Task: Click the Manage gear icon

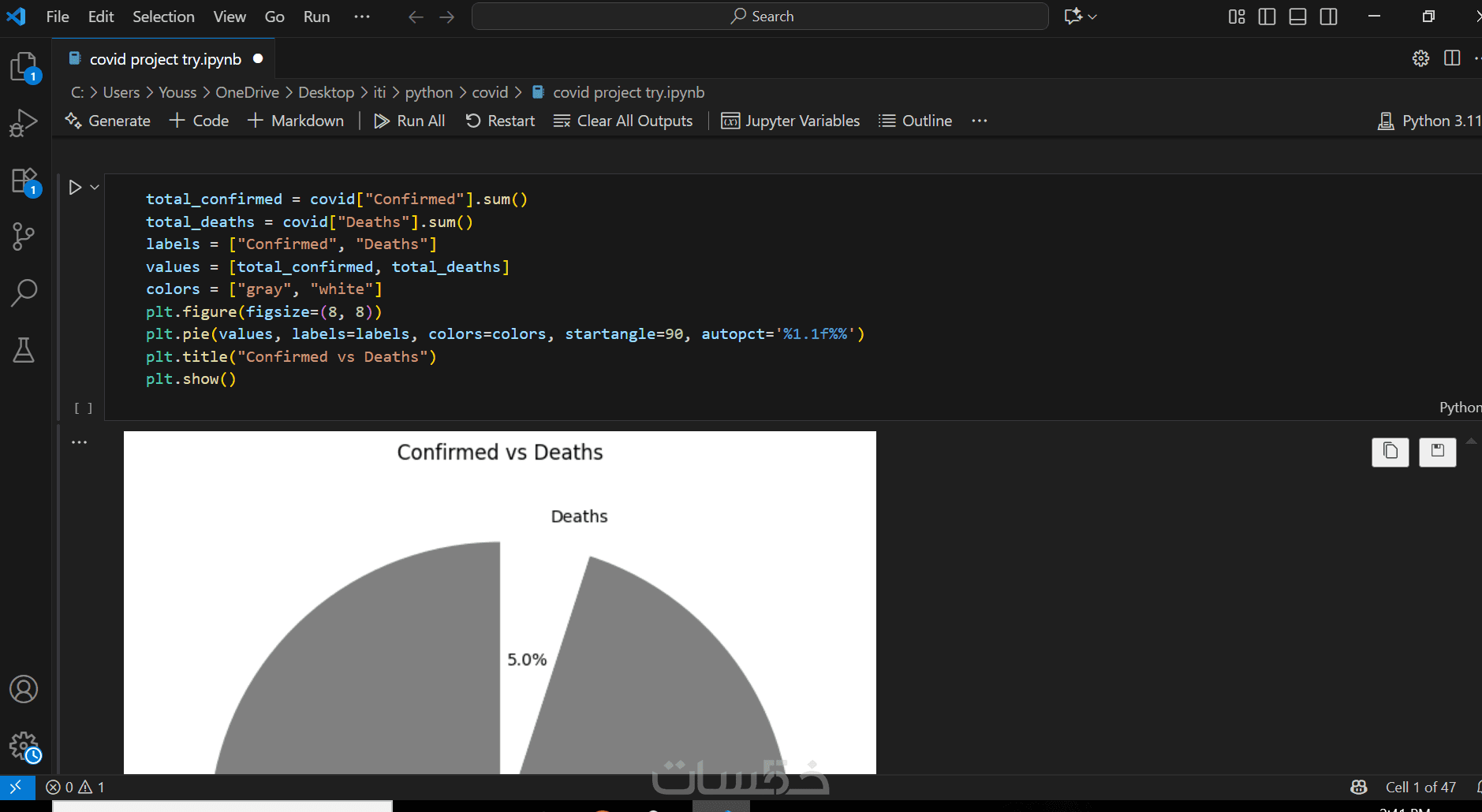Action: (24, 745)
